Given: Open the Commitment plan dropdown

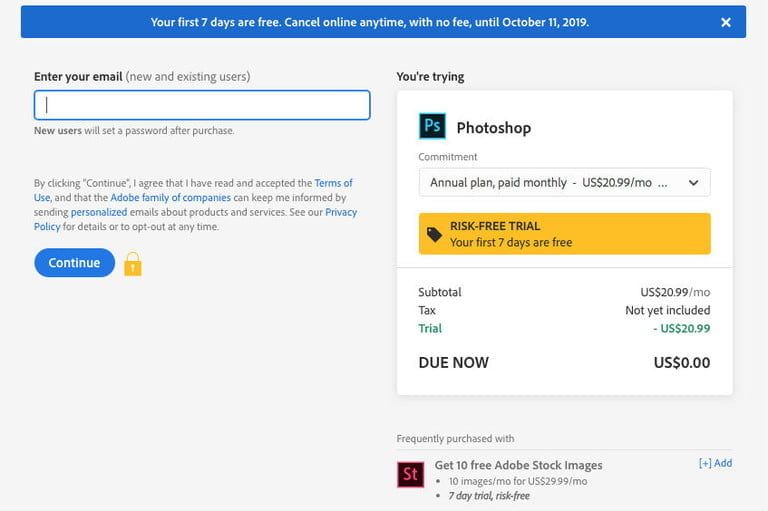Looking at the screenshot, I should tap(564, 182).
